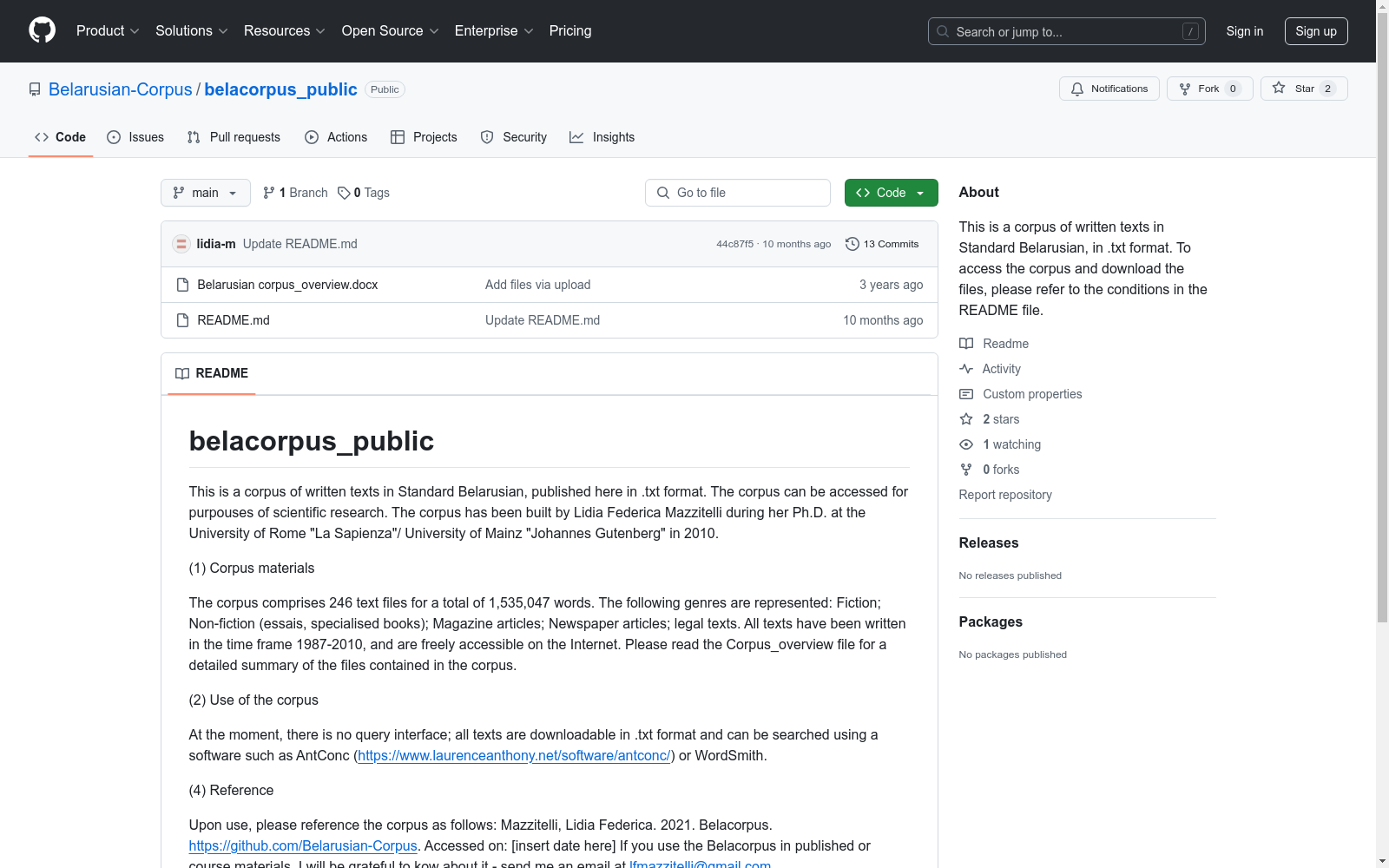
Task: Click the Report repository link
Action: [1005, 495]
